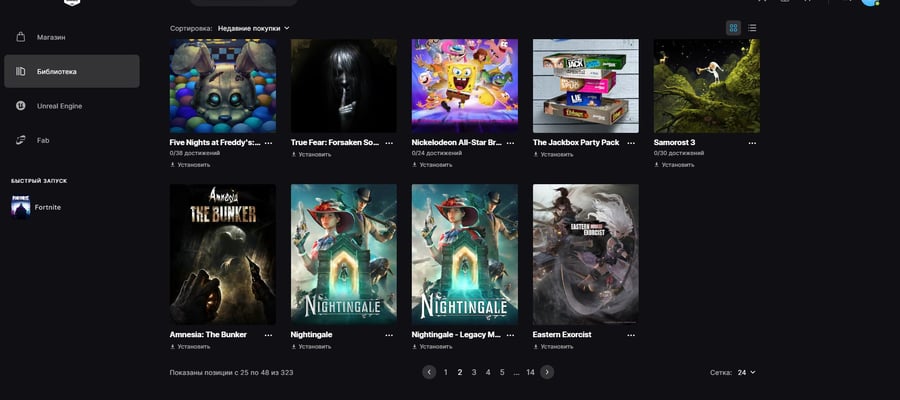Install Eastern Exorcist
Viewport: 900px width, 400px height.
[x=553, y=347]
